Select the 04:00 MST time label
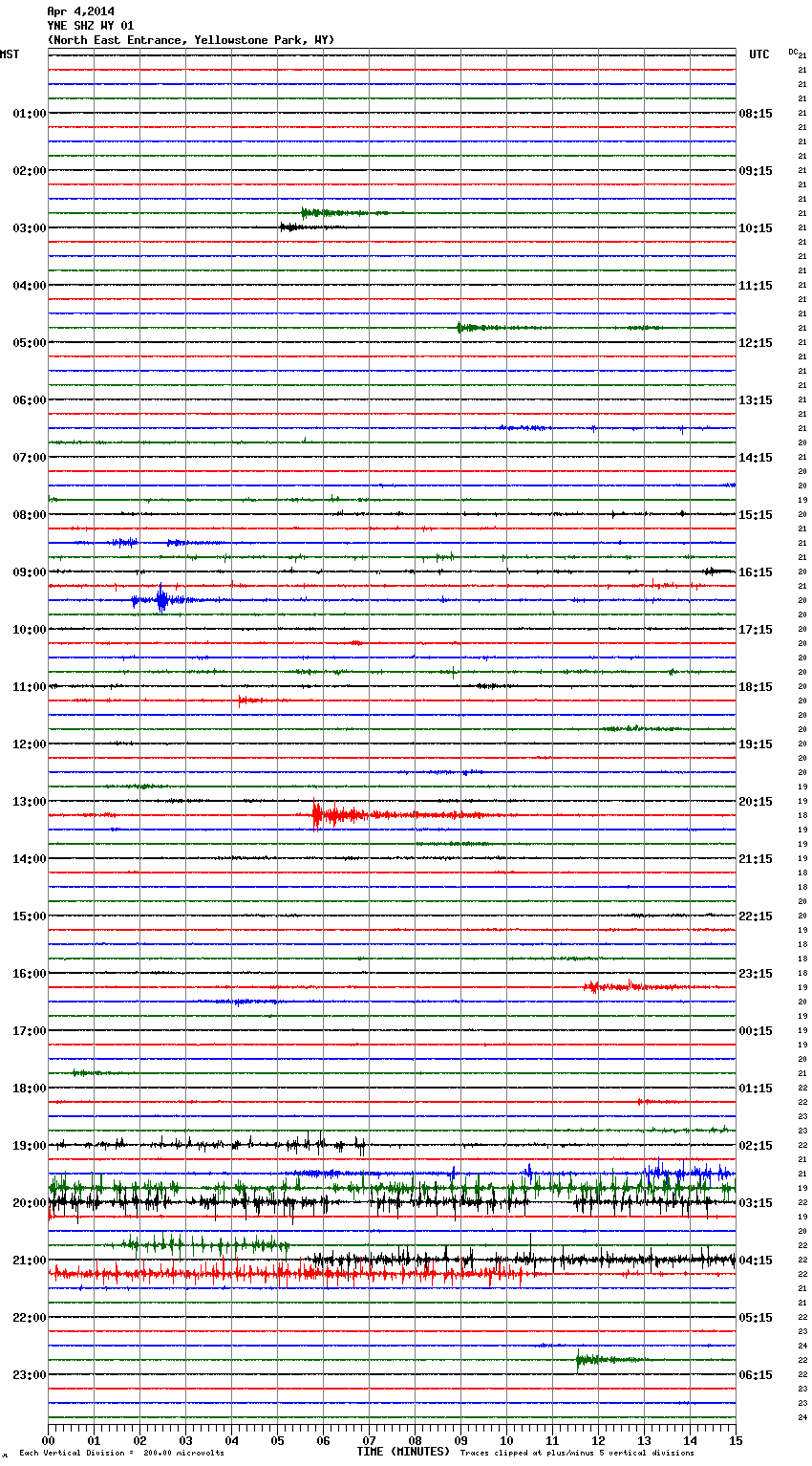Image resolution: width=812 pixels, height=1466 pixels. pos(29,286)
